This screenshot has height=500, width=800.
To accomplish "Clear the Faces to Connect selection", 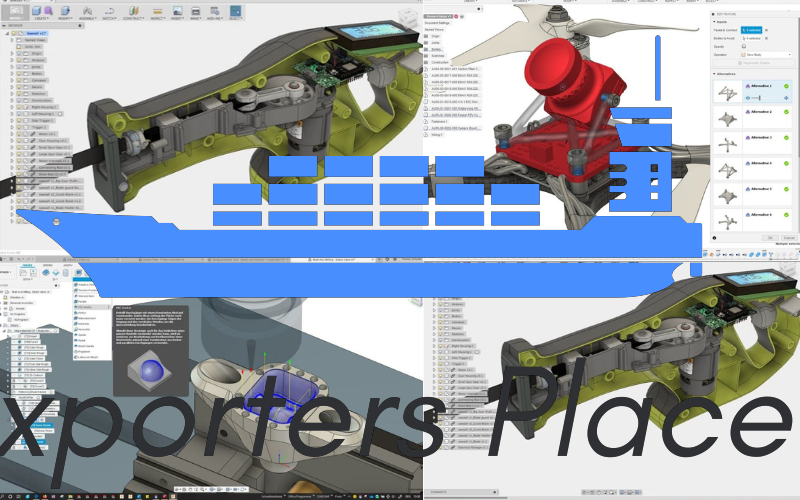I will [x=766, y=30].
